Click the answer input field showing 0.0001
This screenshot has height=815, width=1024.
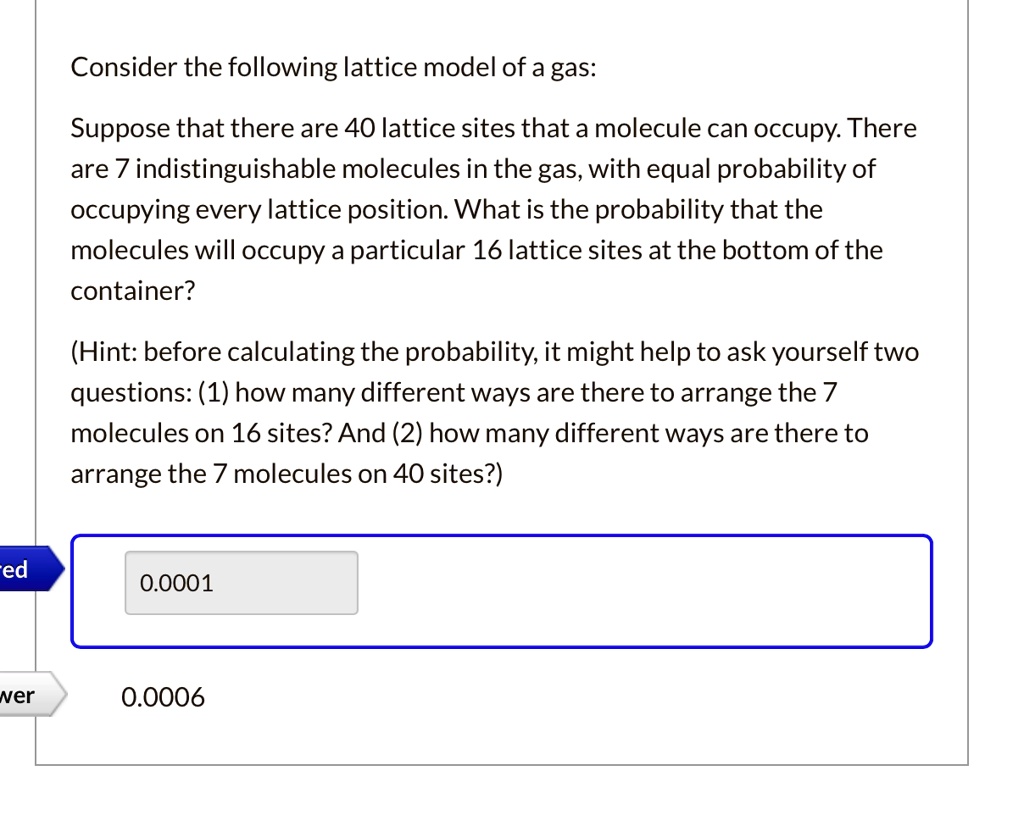click(x=241, y=583)
